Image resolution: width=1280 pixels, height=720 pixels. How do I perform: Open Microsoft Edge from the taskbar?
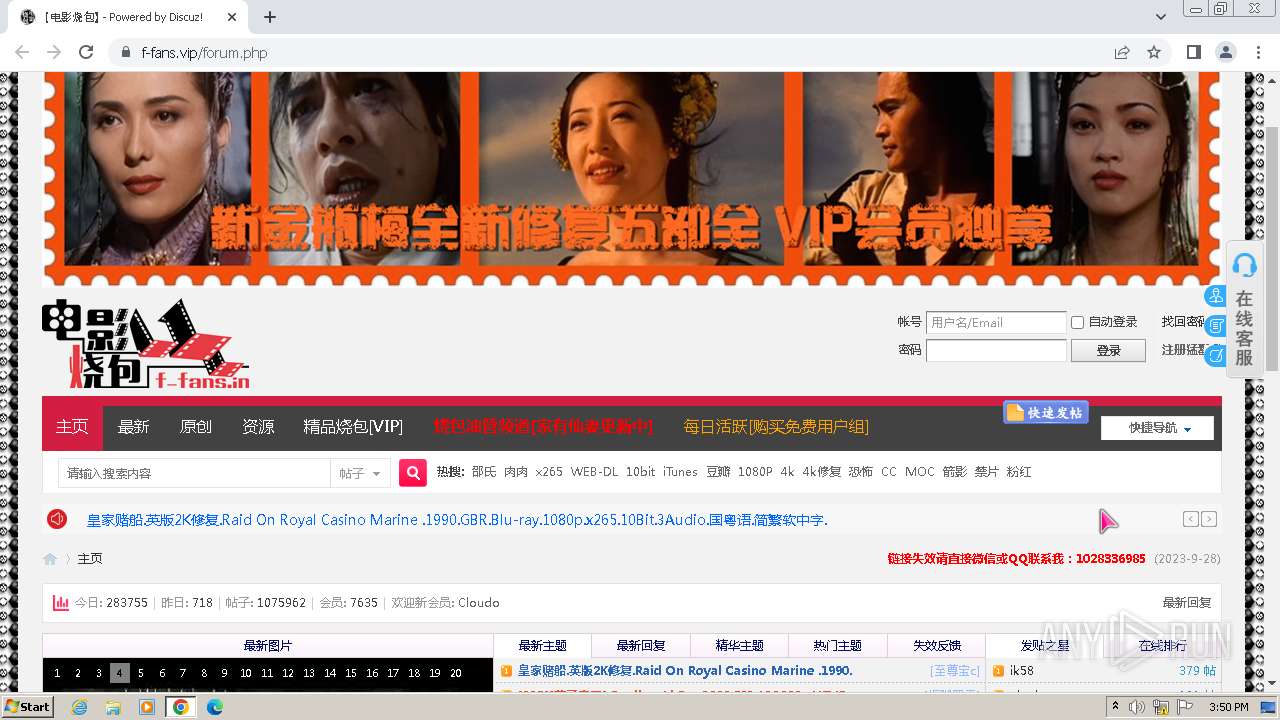[214, 707]
